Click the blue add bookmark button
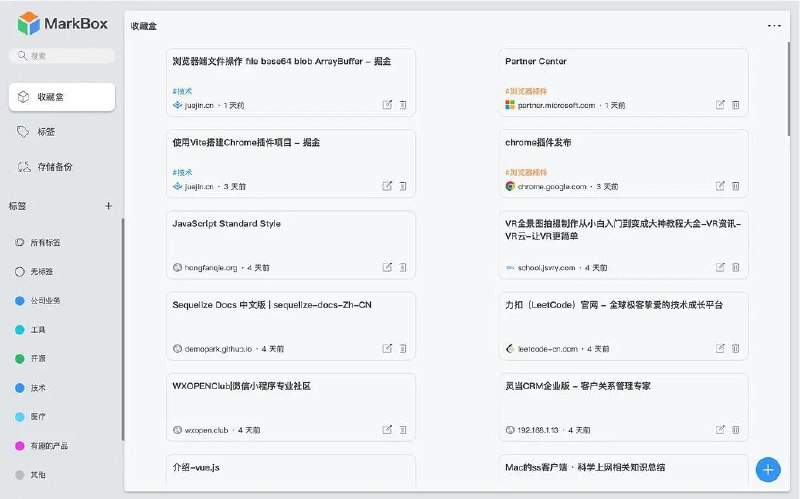 (768, 469)
